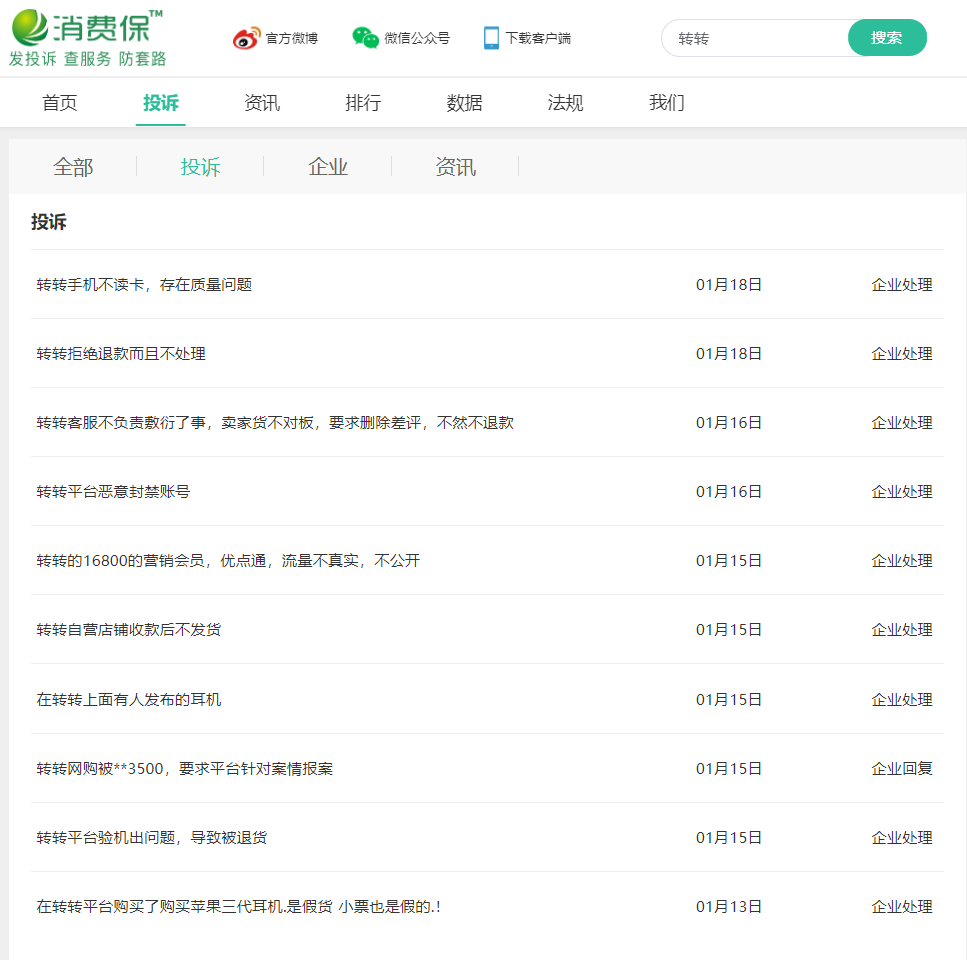Open complaint 转转网购被**3500

click(184, 768)
